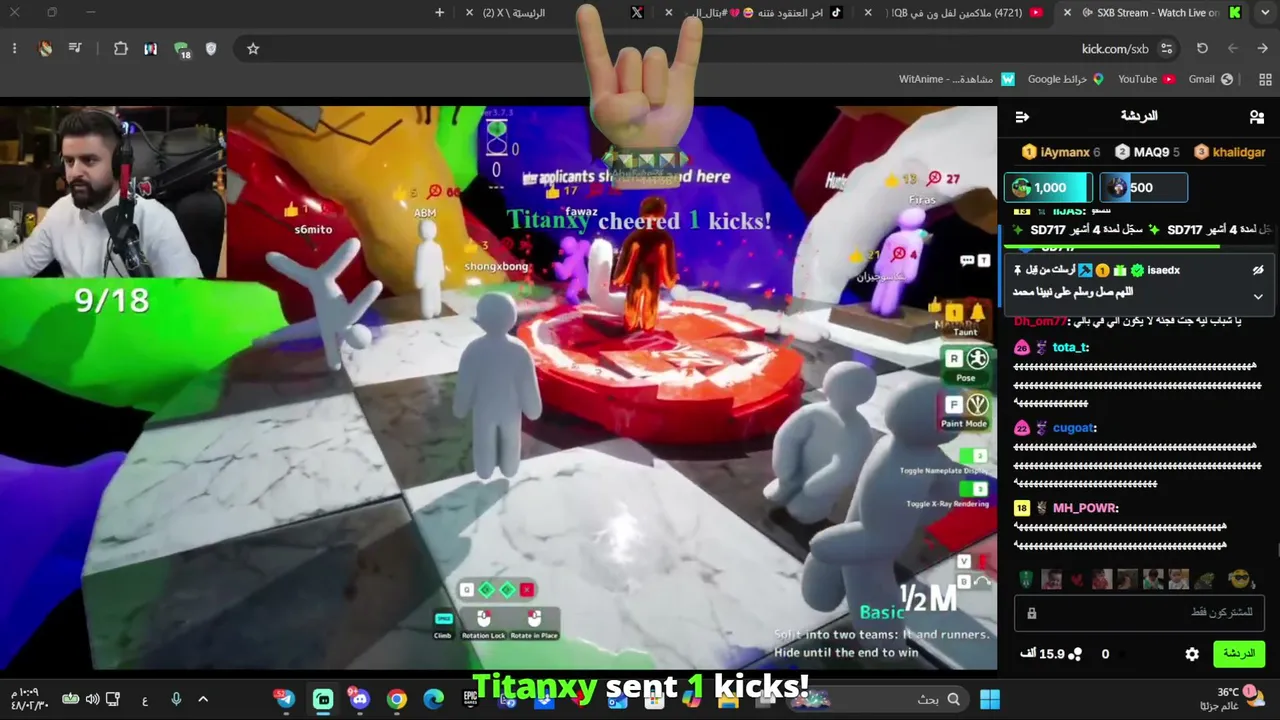
Task: Expand the pinned message chevron
Action: coord(1258,296)
